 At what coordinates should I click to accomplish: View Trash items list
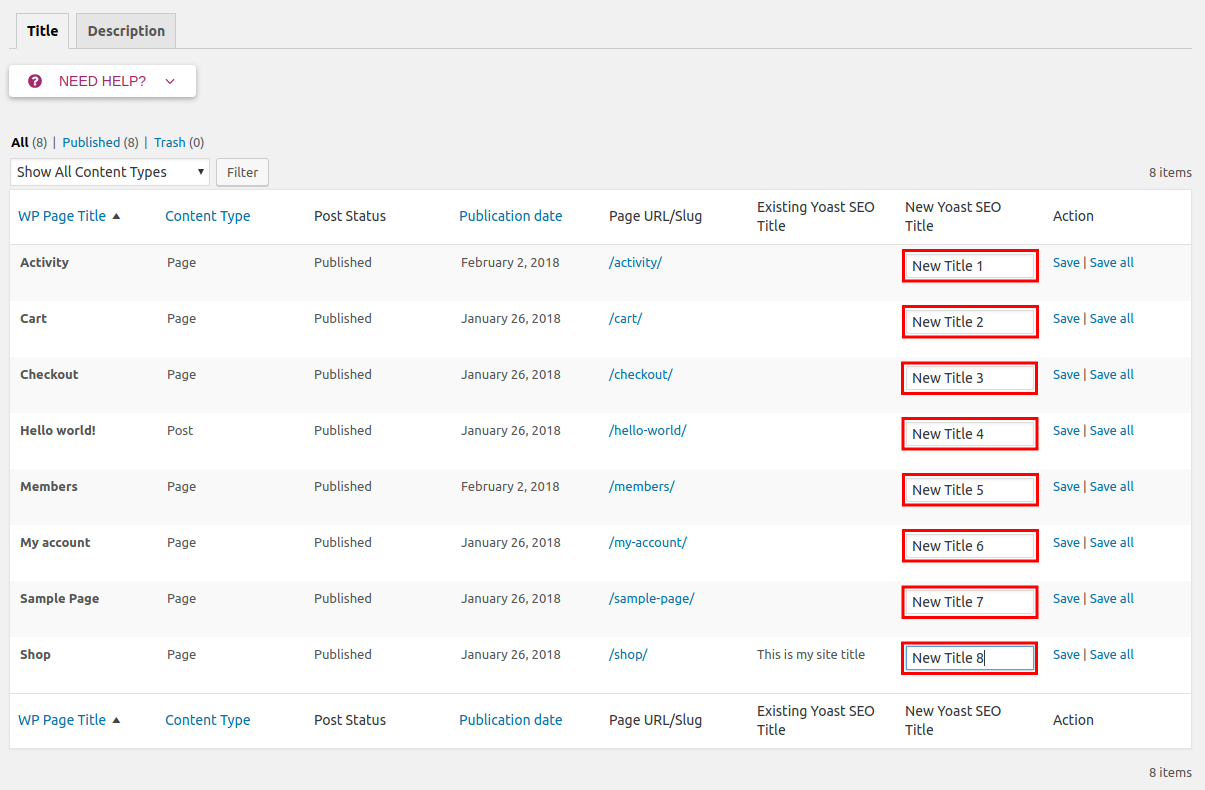(170, 143)
